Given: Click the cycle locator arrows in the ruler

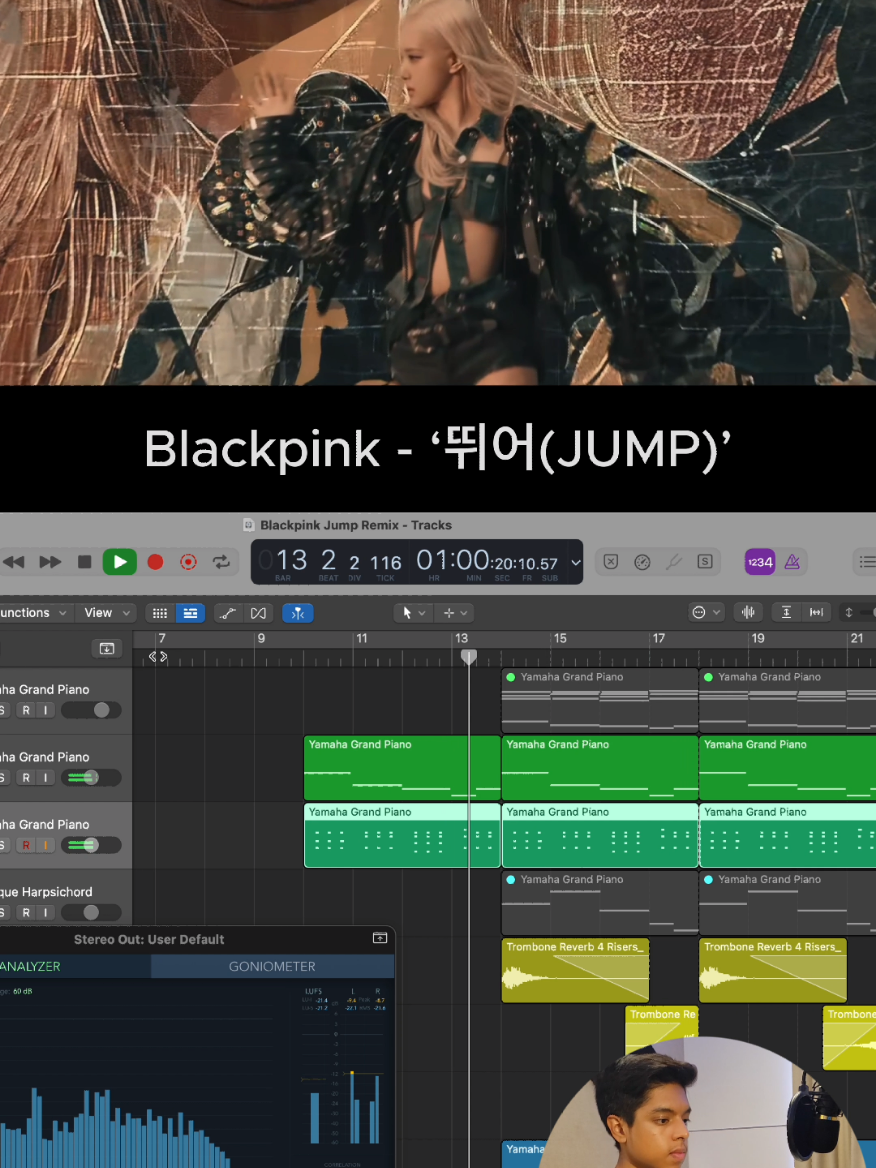Looking at the screenshot, I should pyautogui.click(x=158, y=657).
